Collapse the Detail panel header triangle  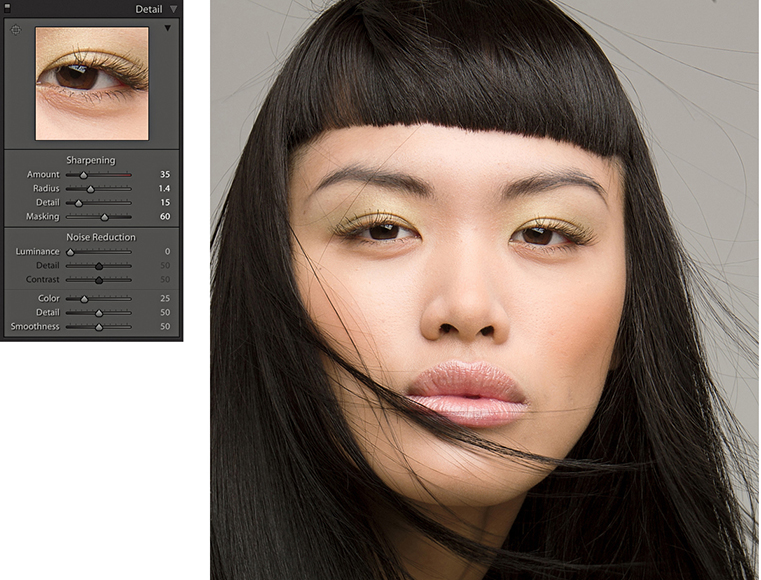coord(173,9)
